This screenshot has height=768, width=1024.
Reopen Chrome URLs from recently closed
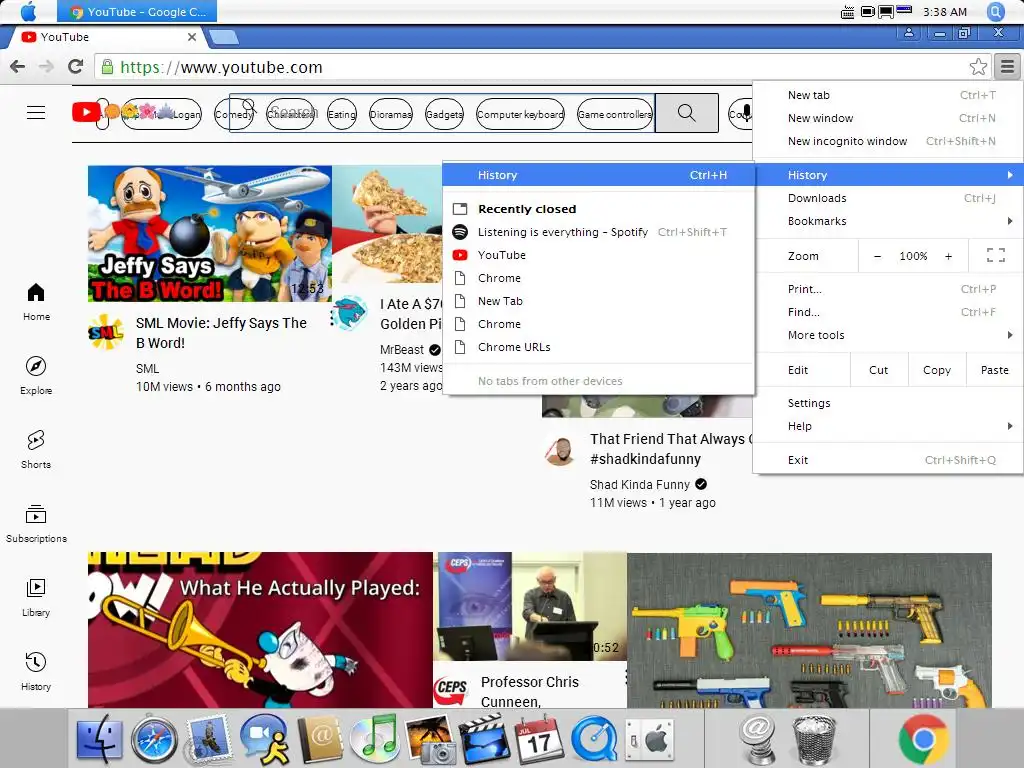[x=598, y=347]
